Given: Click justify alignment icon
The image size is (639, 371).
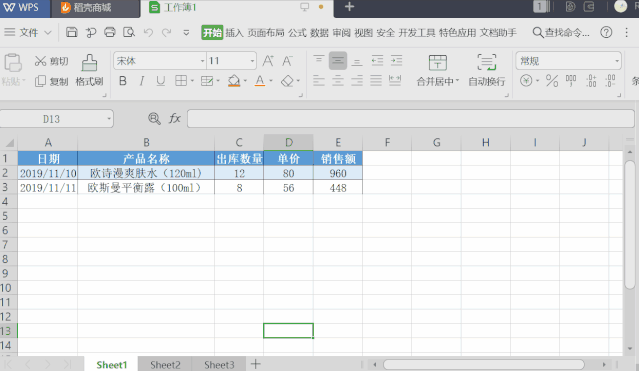Looking at the screenshot, I should (x=376, y=80).
